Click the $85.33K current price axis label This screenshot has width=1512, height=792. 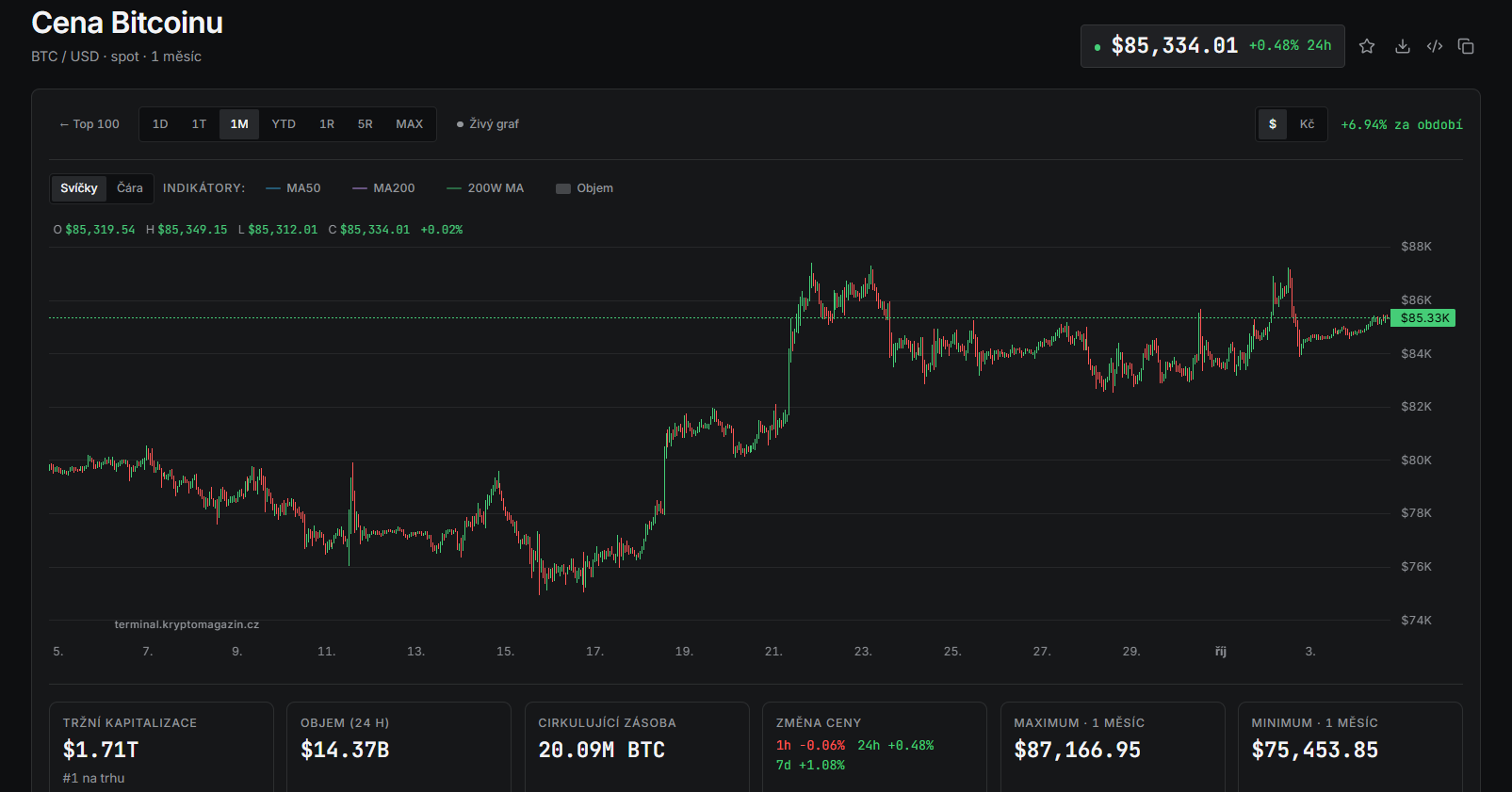[x=1423, y=318]
